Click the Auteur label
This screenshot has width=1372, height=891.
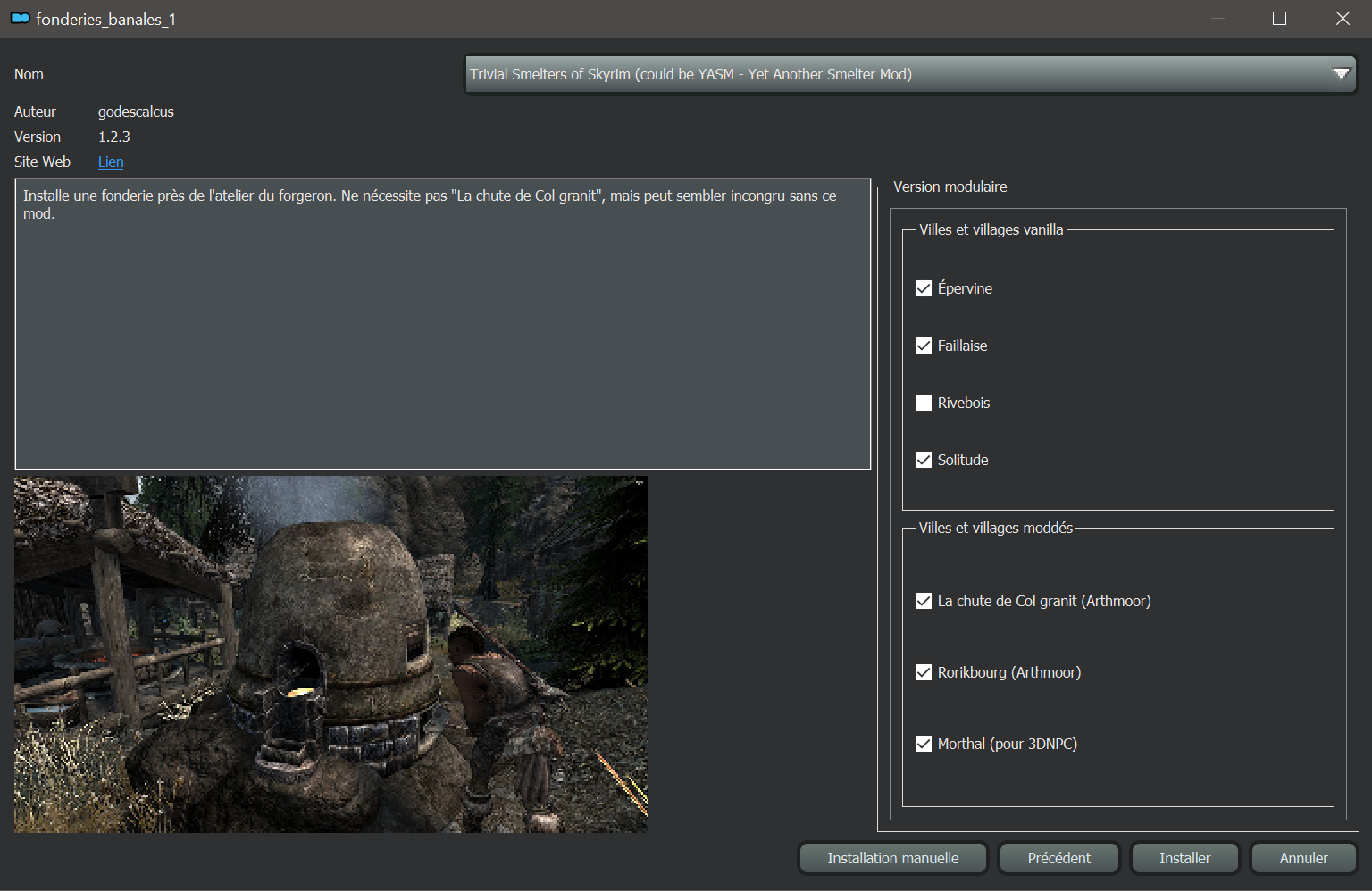tap(35, 112)
